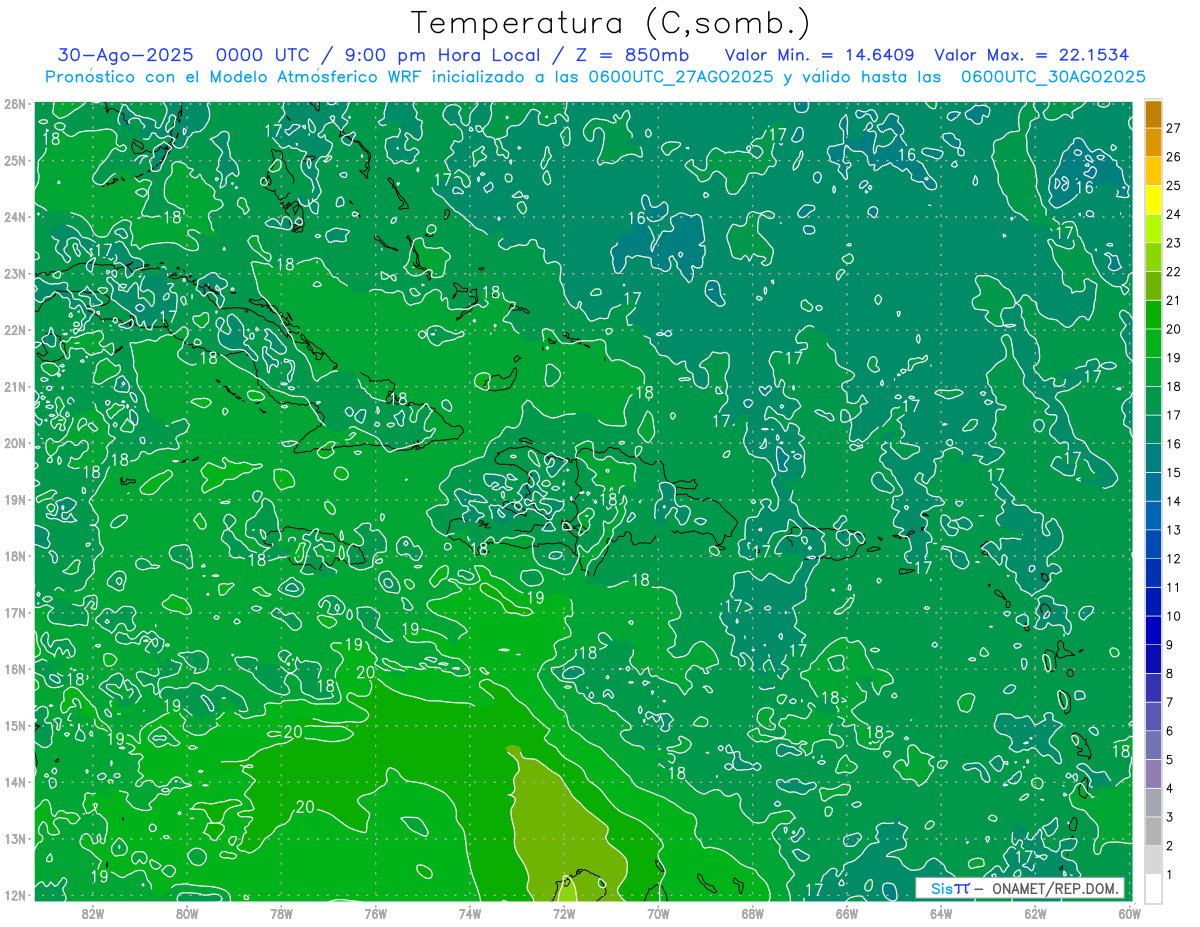The image size is (1200, 927).
Task: Click the "ONAMET/REP.DOM." credit label
Action: tap(1056, 888)
